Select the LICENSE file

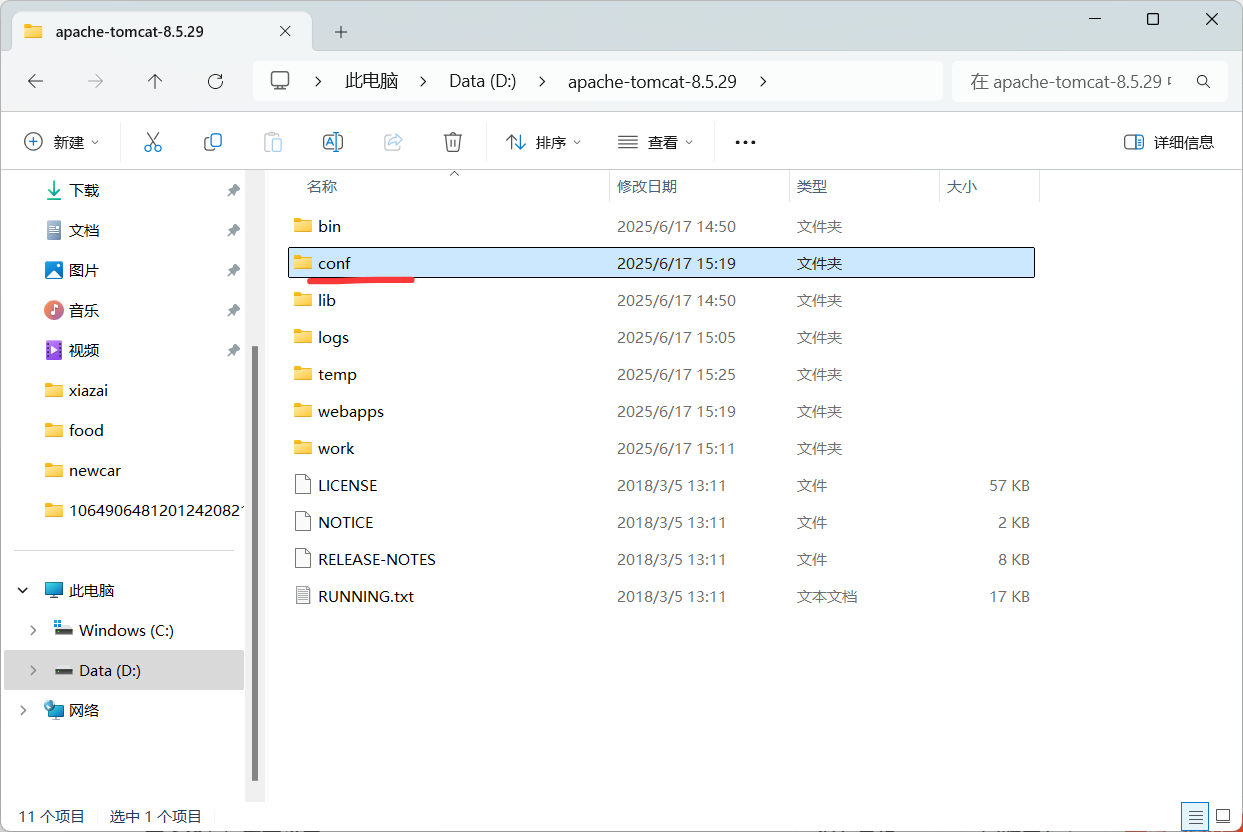(x=661, y=485)
